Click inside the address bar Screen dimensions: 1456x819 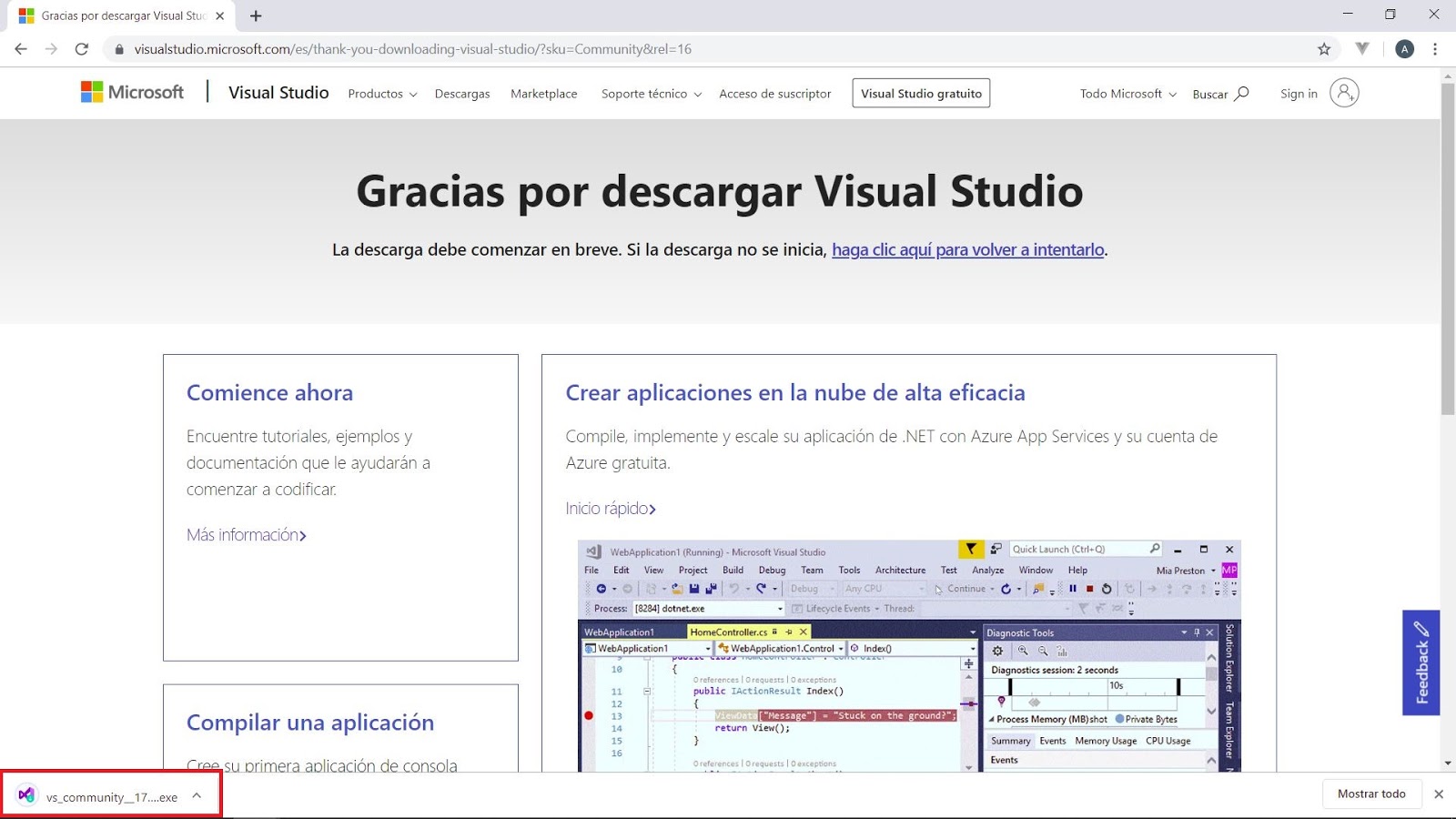637,48
